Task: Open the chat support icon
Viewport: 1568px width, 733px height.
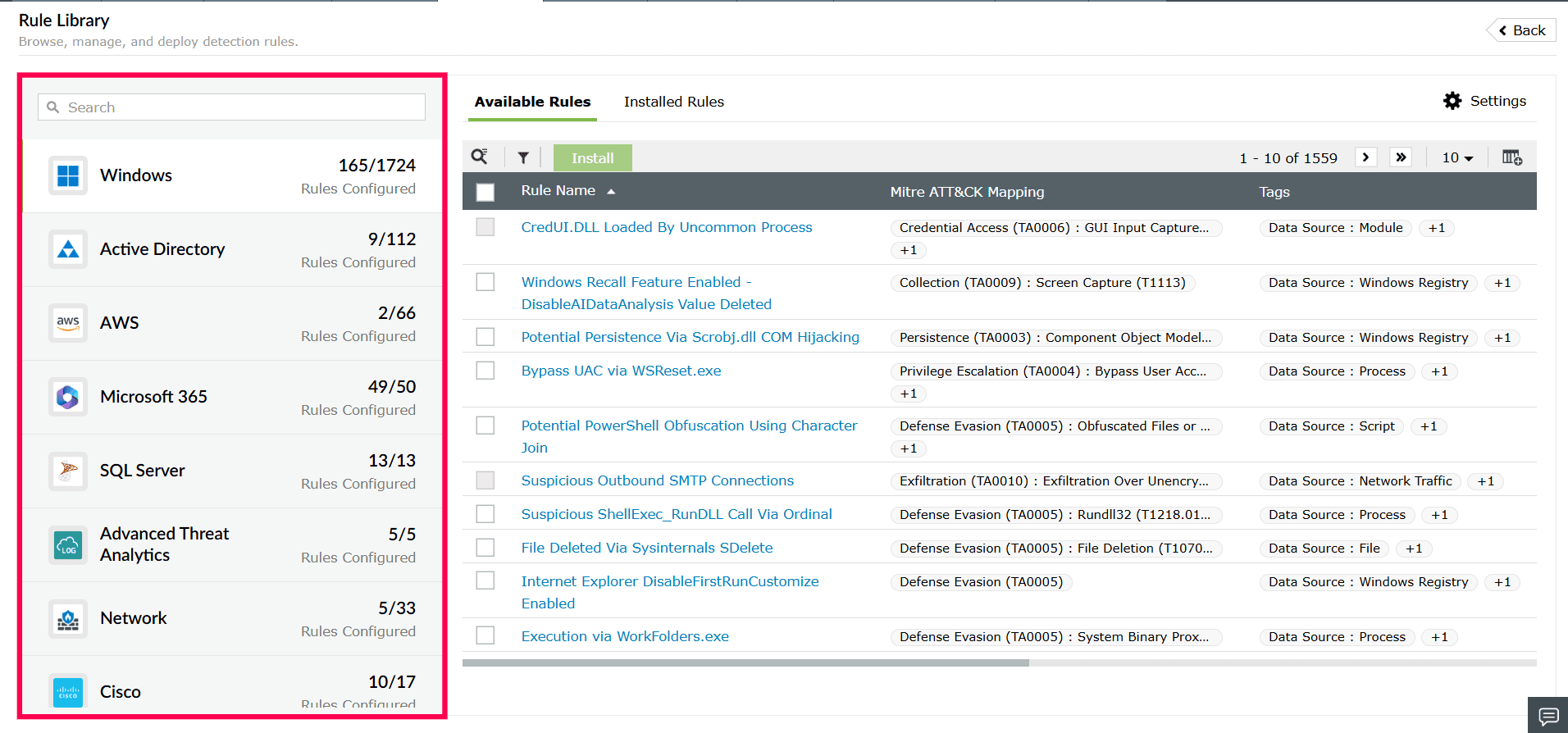Action: point(1548,716)
